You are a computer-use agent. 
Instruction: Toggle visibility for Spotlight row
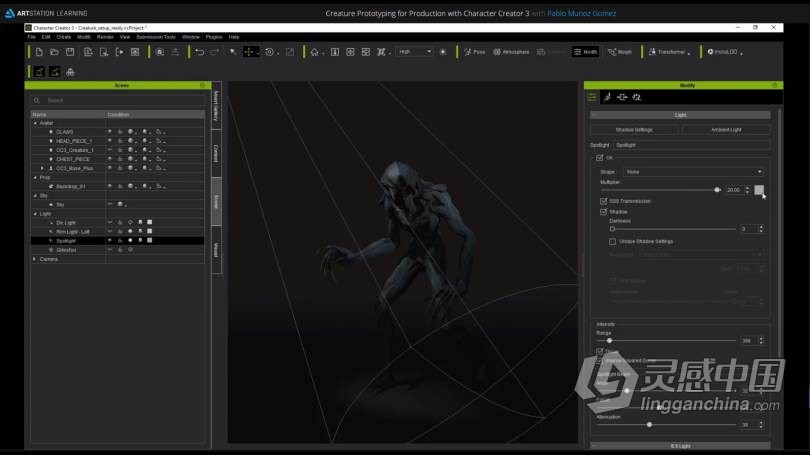[x=110, y=241]
